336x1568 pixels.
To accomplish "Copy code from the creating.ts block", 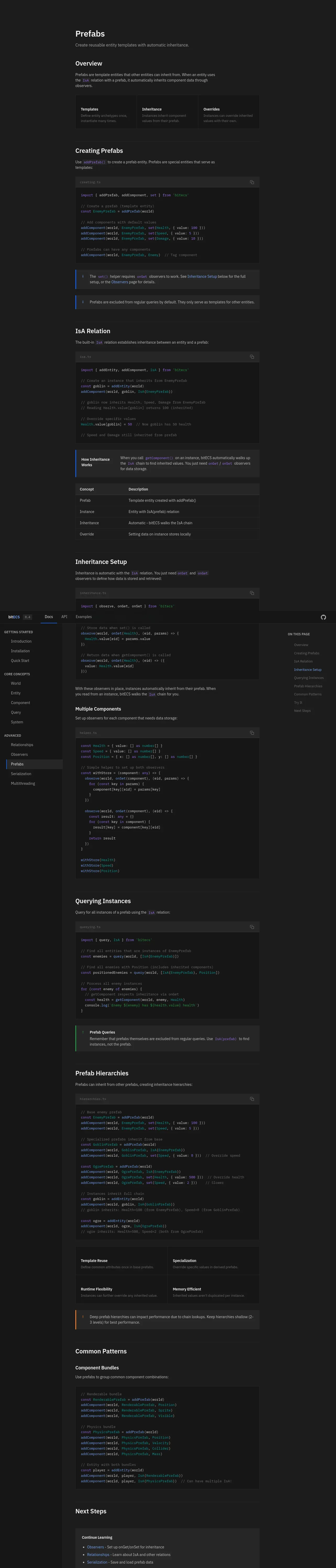I will click(x=252, y=182).
